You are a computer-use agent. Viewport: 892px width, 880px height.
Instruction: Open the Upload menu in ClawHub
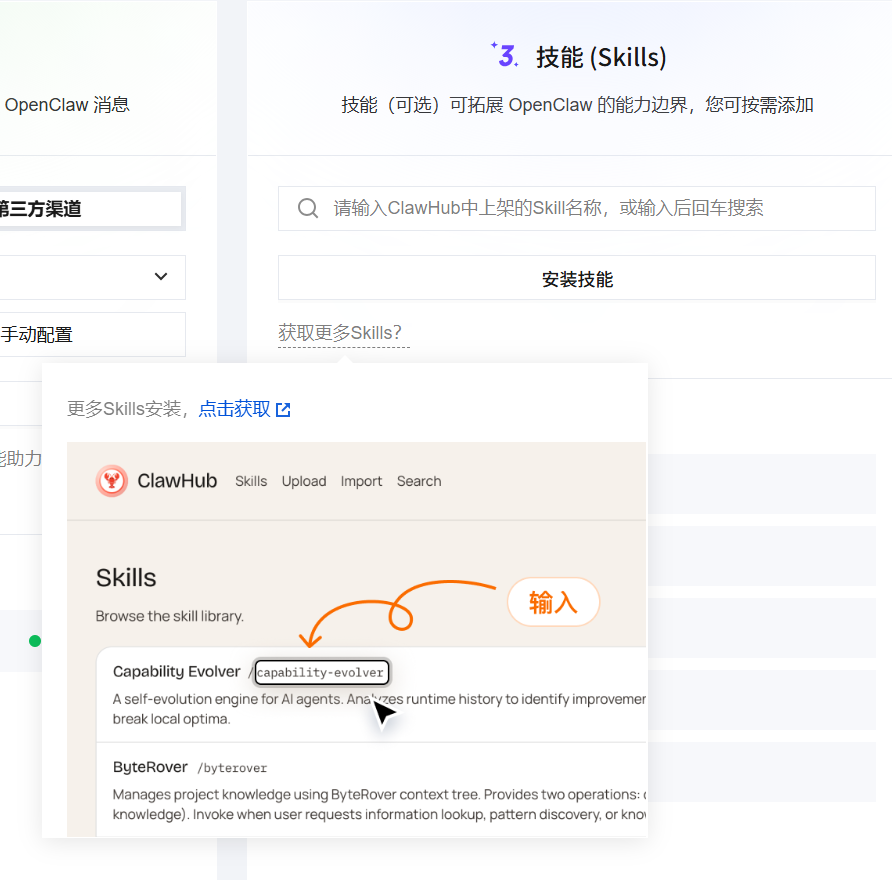[304, 481]
